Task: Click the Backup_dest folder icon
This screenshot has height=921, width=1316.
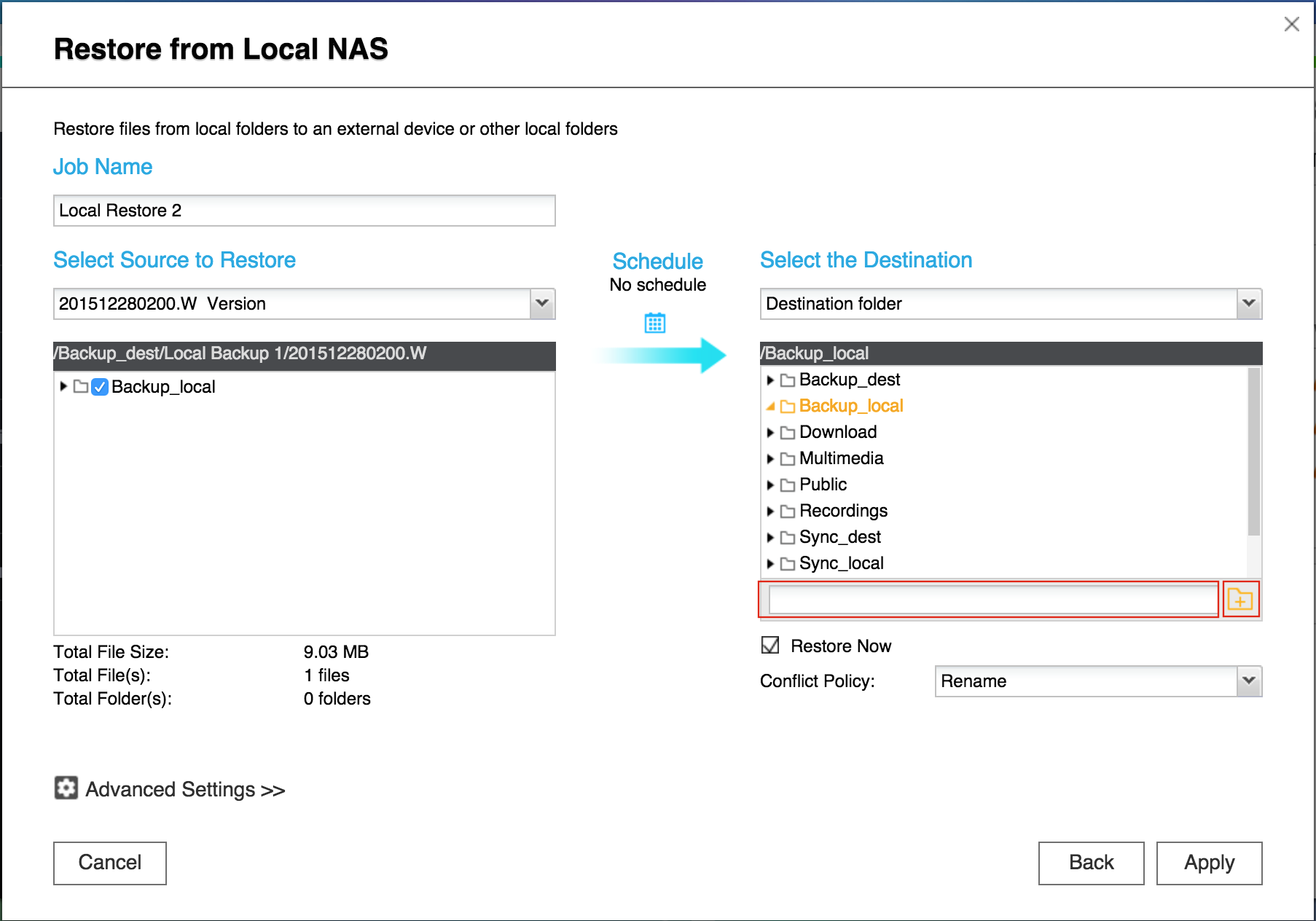Action: [788, 380]
